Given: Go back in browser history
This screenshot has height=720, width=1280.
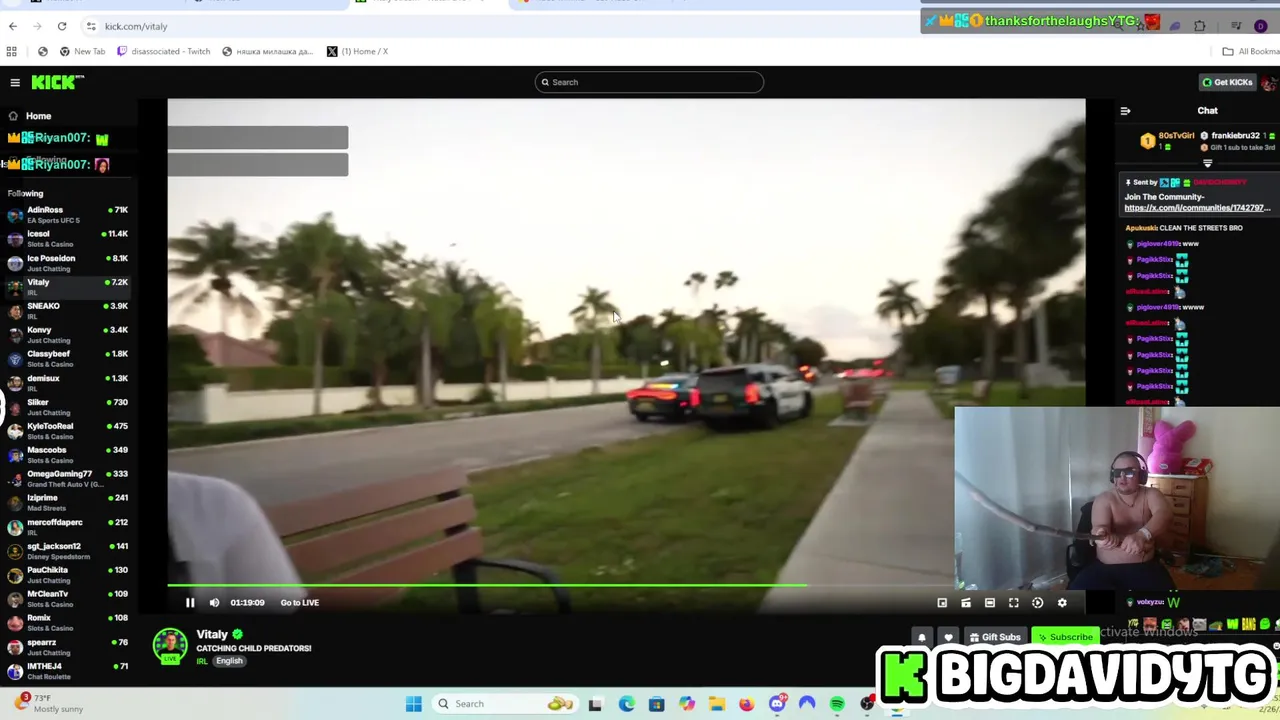Looking at the screenshot, I should (x=13, y=26).
